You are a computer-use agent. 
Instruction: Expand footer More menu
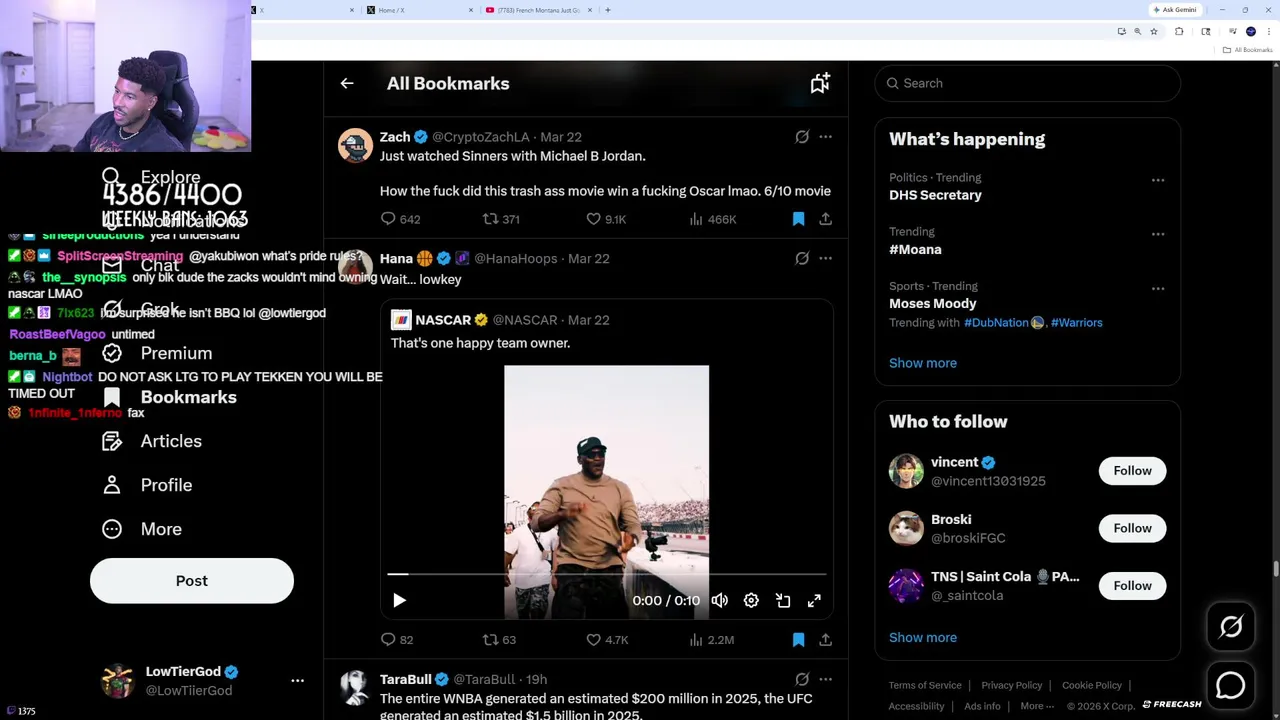coord(1037,706)
